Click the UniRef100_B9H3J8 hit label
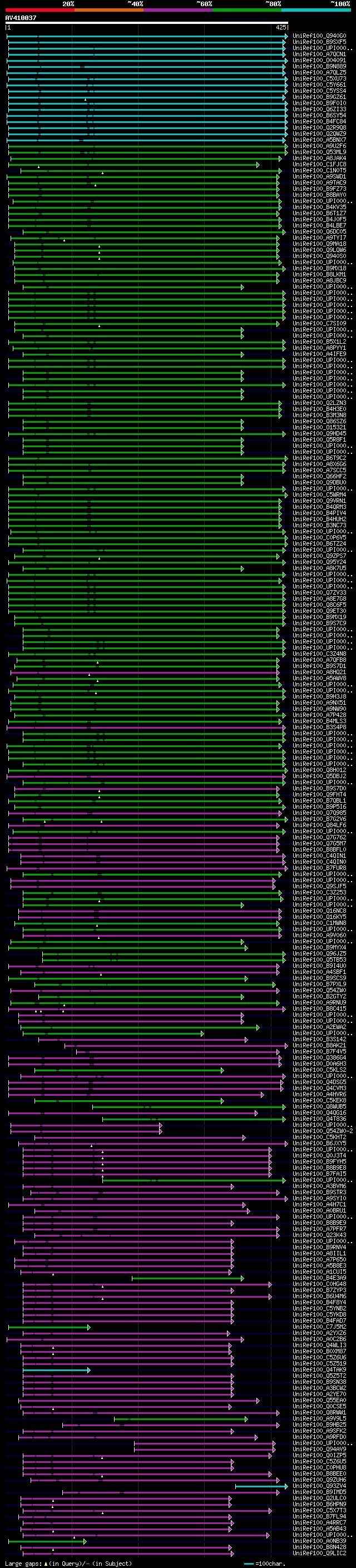356x1568 pixels. coord(319,696)
